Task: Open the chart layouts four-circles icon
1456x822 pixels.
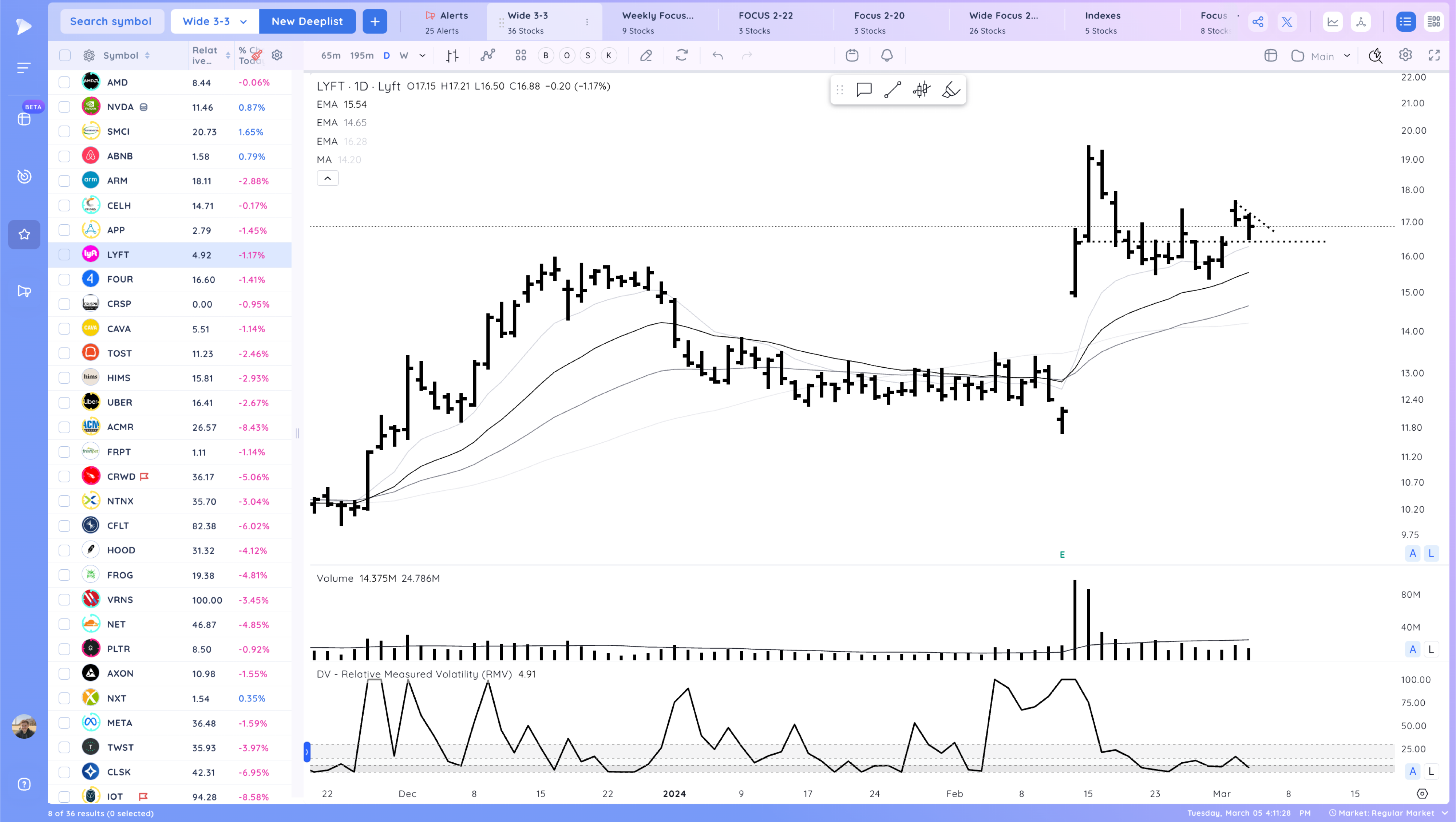Action: pos(521,55)
